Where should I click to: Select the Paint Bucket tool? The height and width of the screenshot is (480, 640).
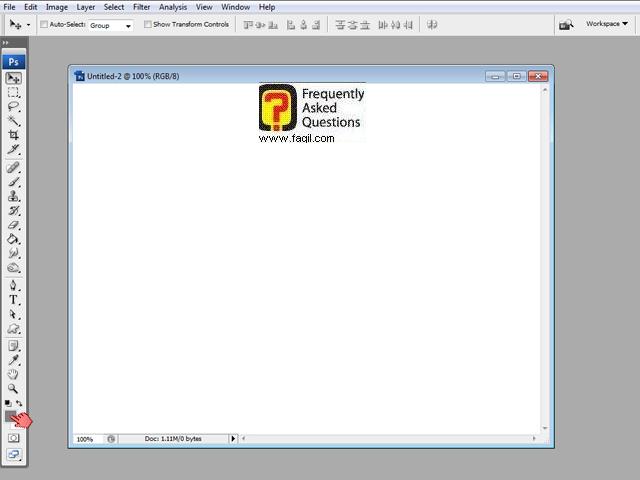point(14,240)
